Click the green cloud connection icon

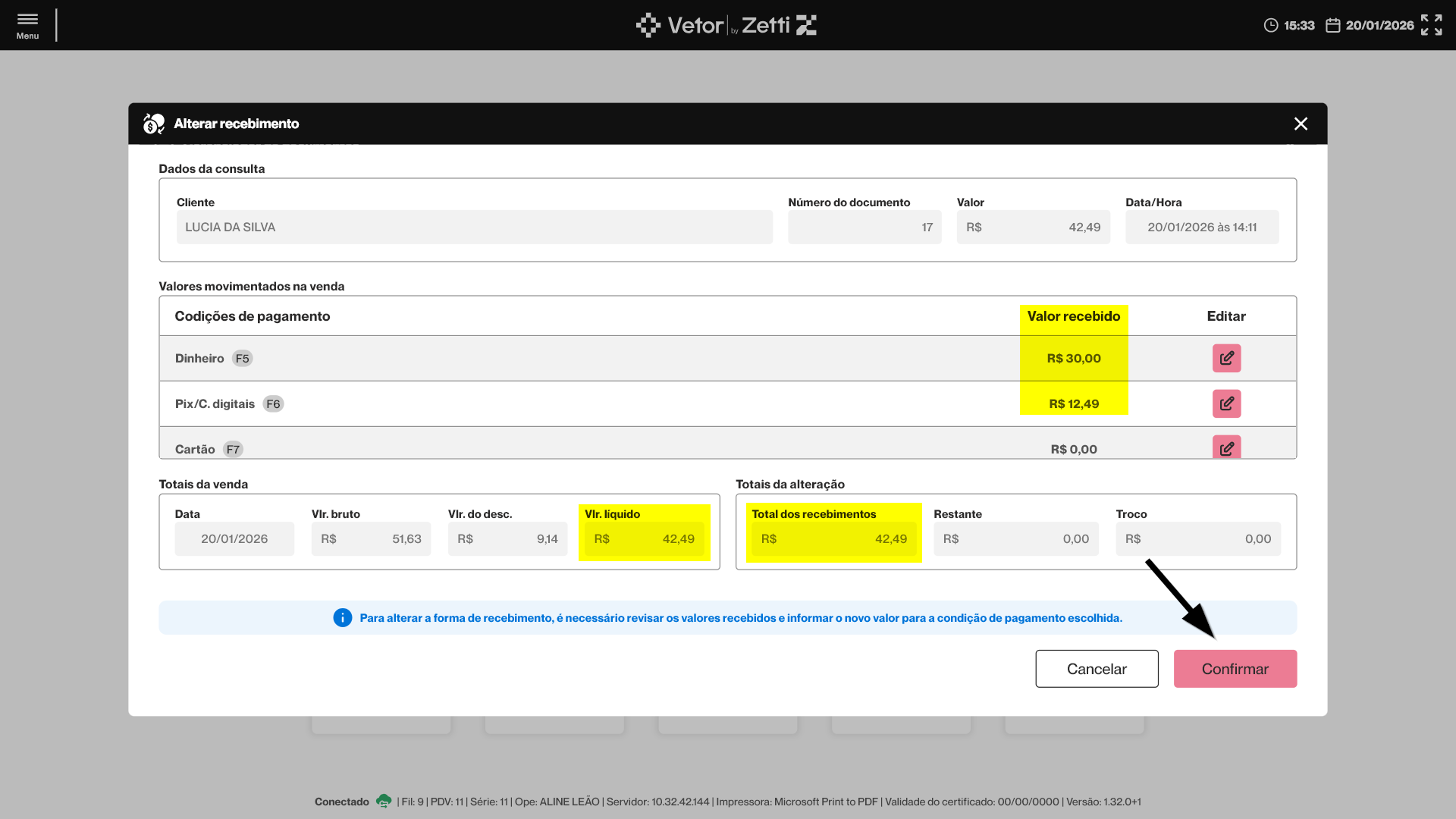[x=384, y=801]
